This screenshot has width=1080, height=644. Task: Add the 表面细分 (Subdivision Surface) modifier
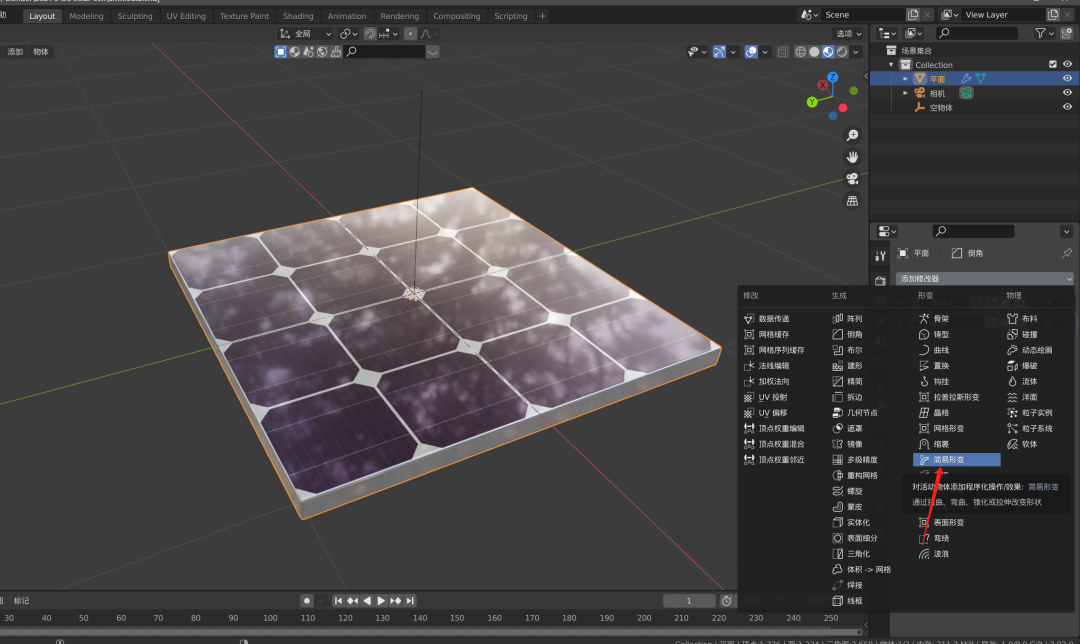(x=855, y=538)
